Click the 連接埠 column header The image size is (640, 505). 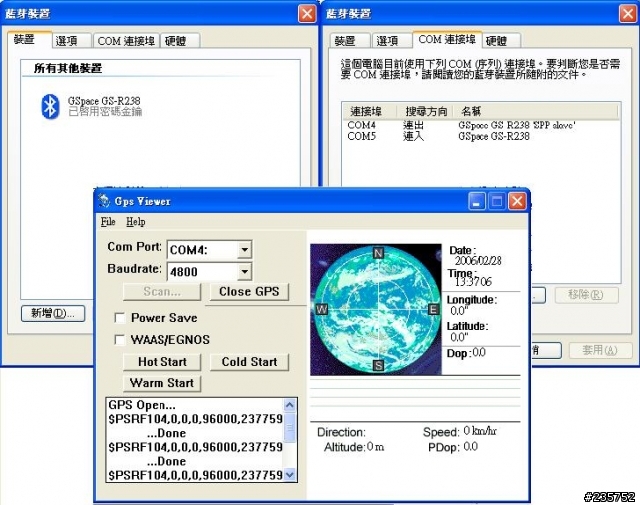pyautogui.click(x=369, y=111)
